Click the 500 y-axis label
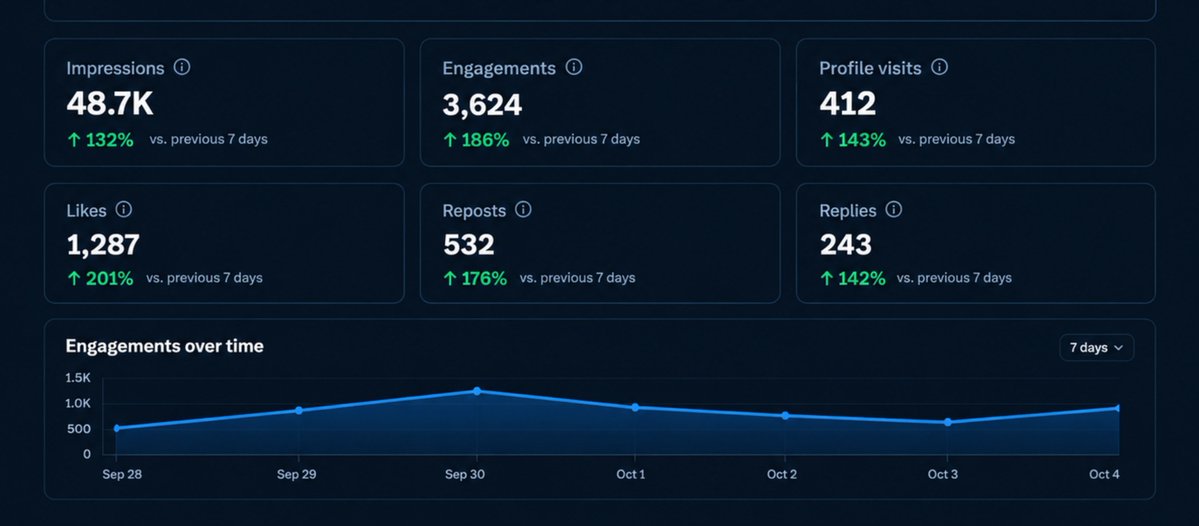 coord(80,429)
